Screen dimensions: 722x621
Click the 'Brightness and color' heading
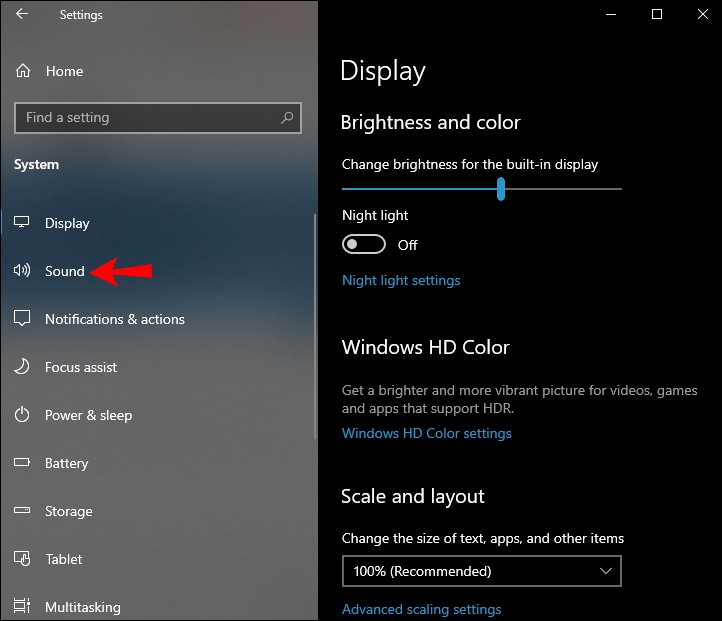[x=431, y=122]
